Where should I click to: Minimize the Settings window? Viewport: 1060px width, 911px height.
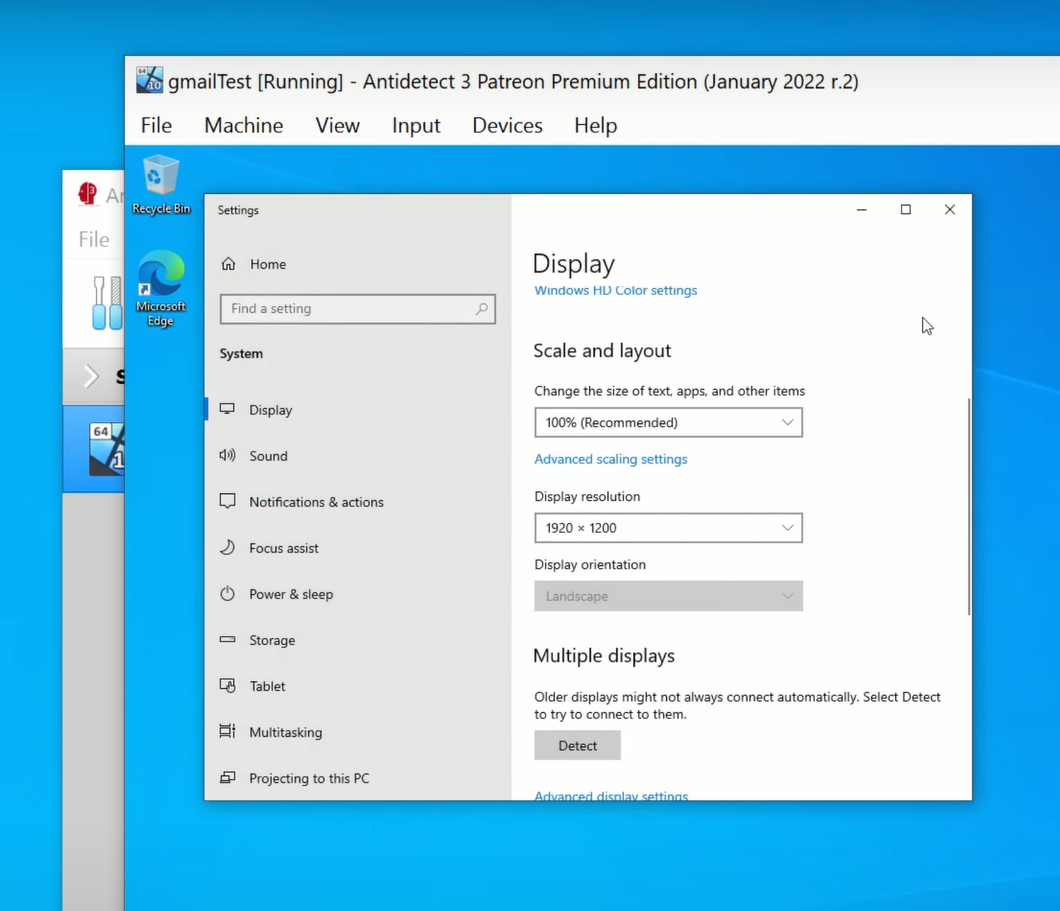[x=861, y=210]
